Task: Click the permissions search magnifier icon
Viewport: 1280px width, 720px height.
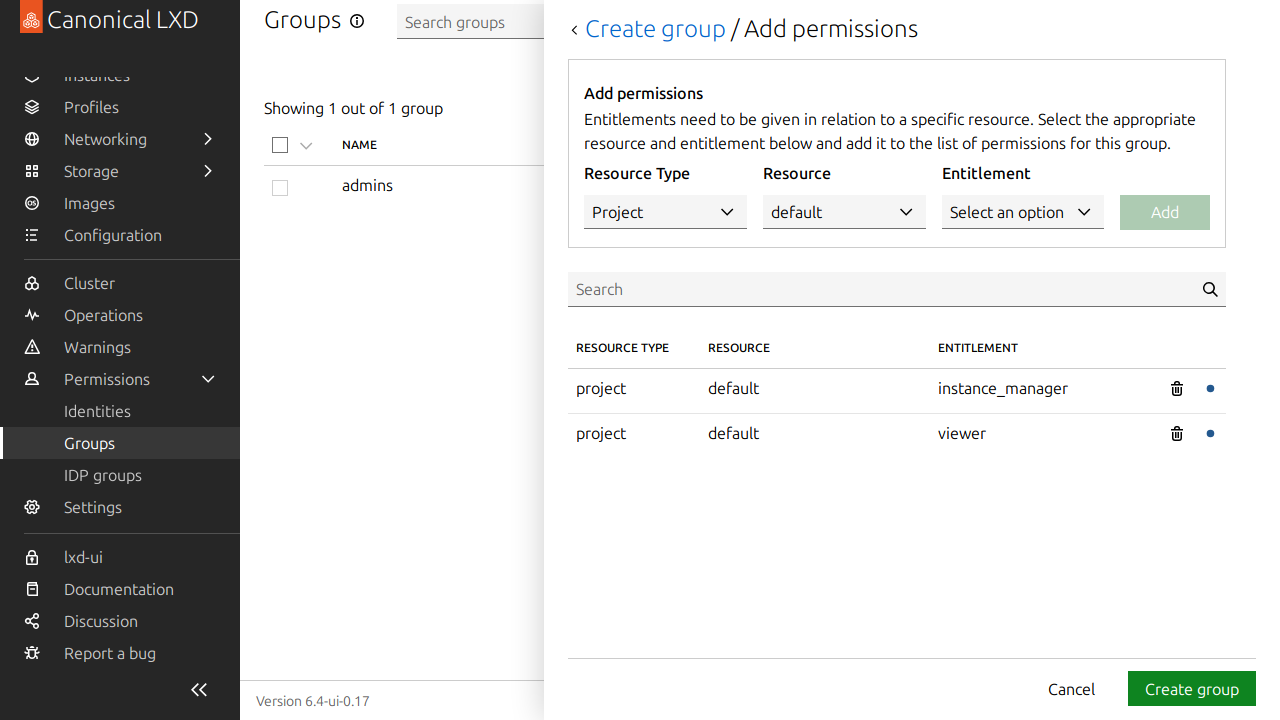Action: [1210, 289]
